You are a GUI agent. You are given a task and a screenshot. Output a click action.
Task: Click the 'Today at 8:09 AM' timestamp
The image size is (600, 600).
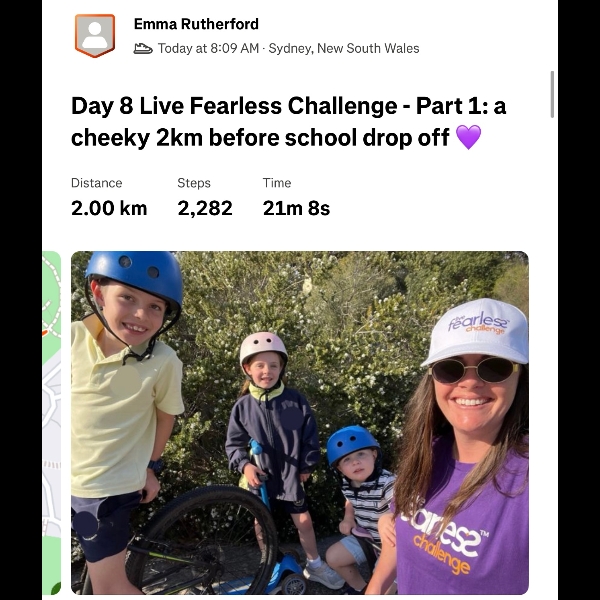tap(209, 49)
